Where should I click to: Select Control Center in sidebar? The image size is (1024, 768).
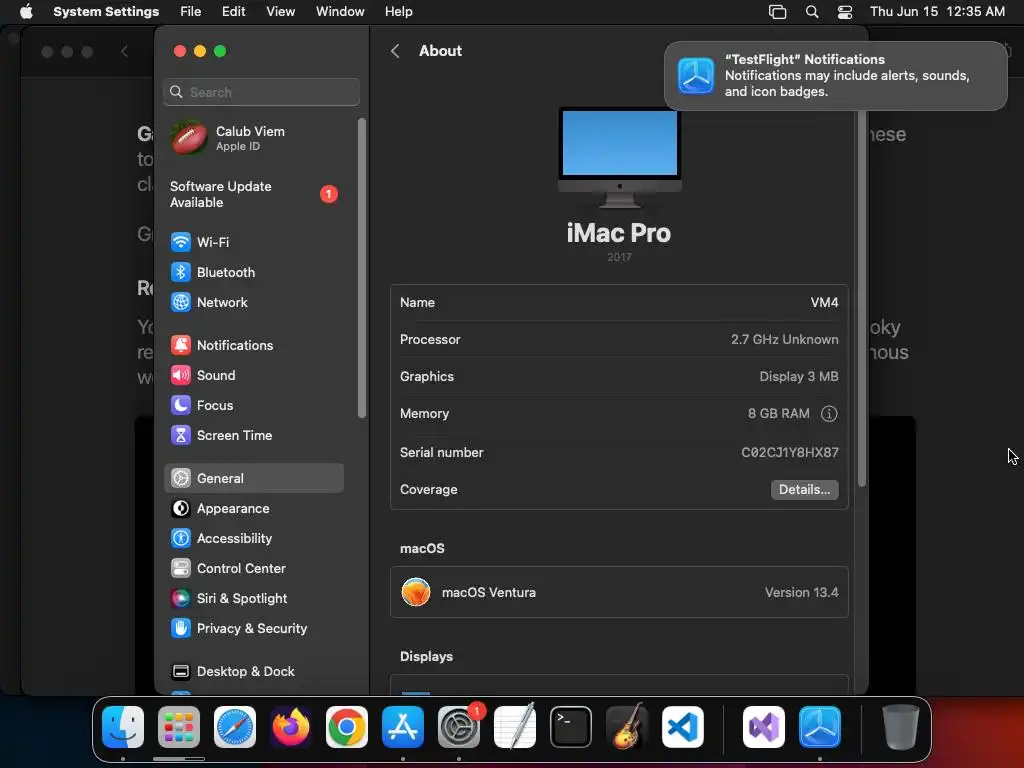tap(254, 568)
